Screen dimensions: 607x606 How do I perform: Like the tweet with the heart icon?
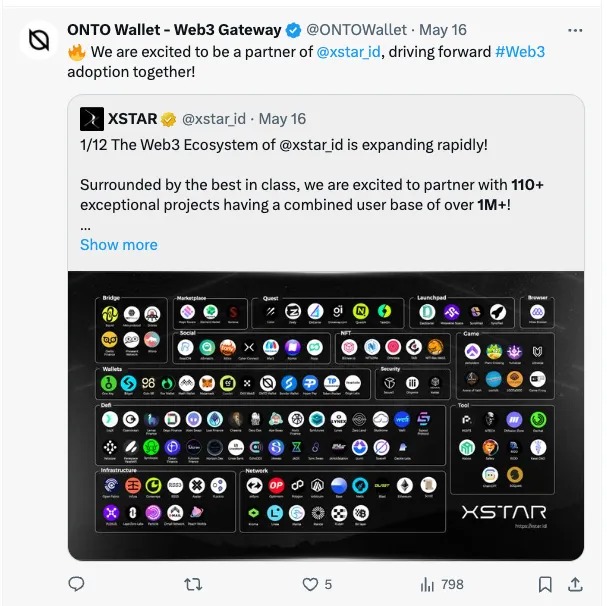(x=310, y=583)
